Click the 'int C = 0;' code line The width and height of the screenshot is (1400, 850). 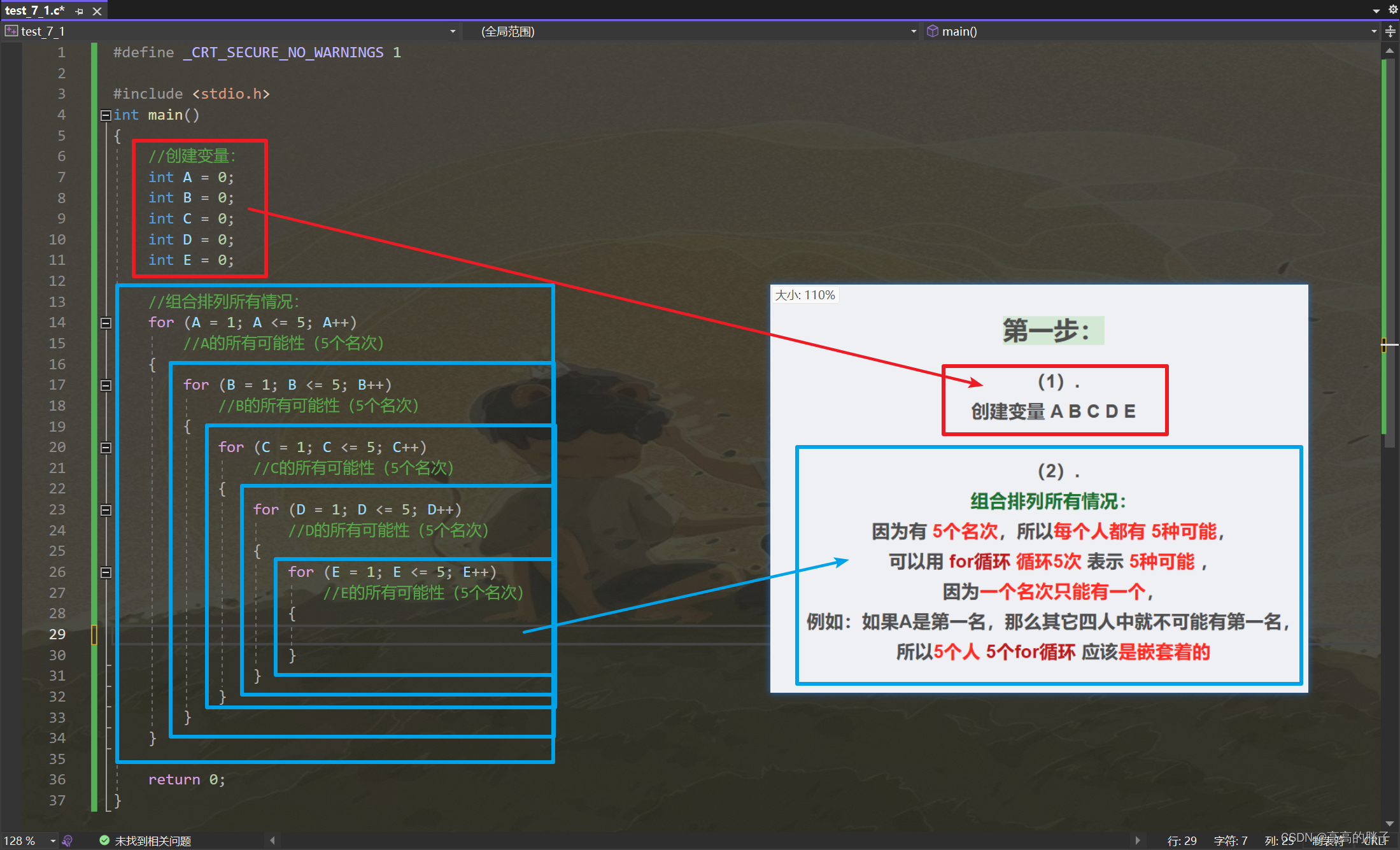click(191, 218)
